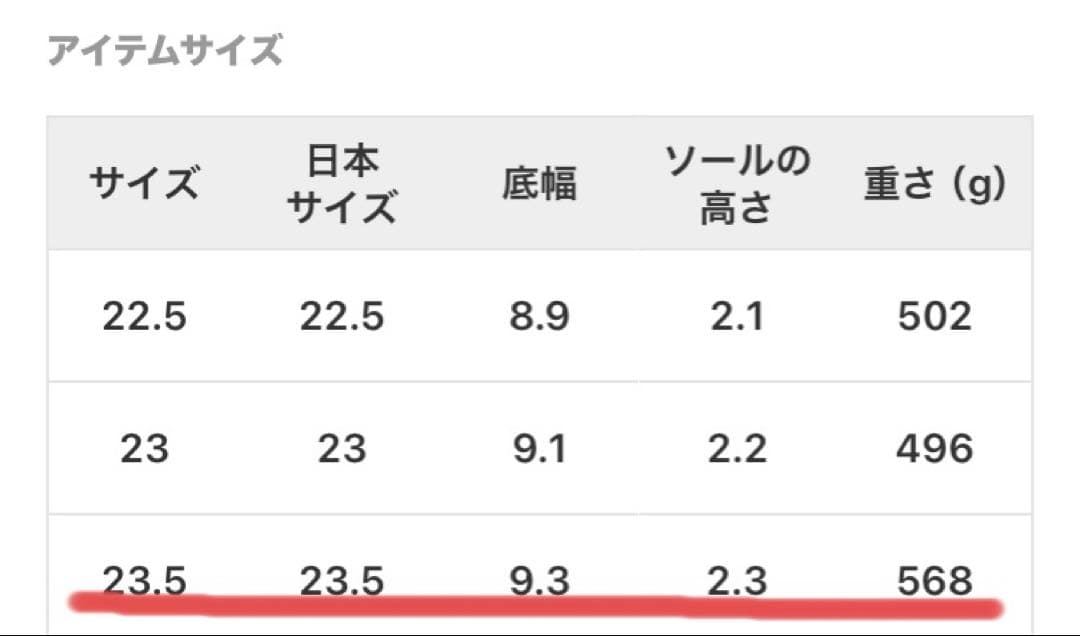Click the アイテムサイズ section heading
The height and width of the screenshot is (636, 1080).
tap(165, 50)
